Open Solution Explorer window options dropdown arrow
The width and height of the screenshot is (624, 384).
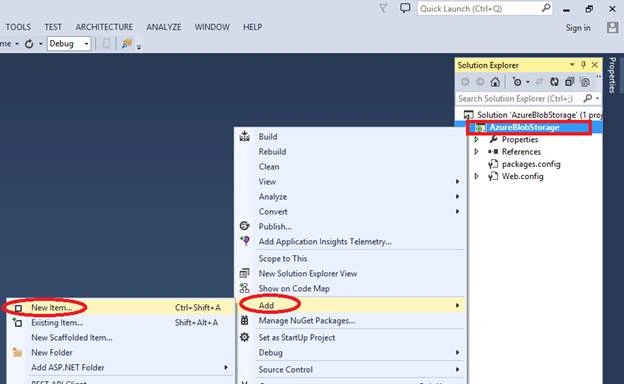coord(572,64)
